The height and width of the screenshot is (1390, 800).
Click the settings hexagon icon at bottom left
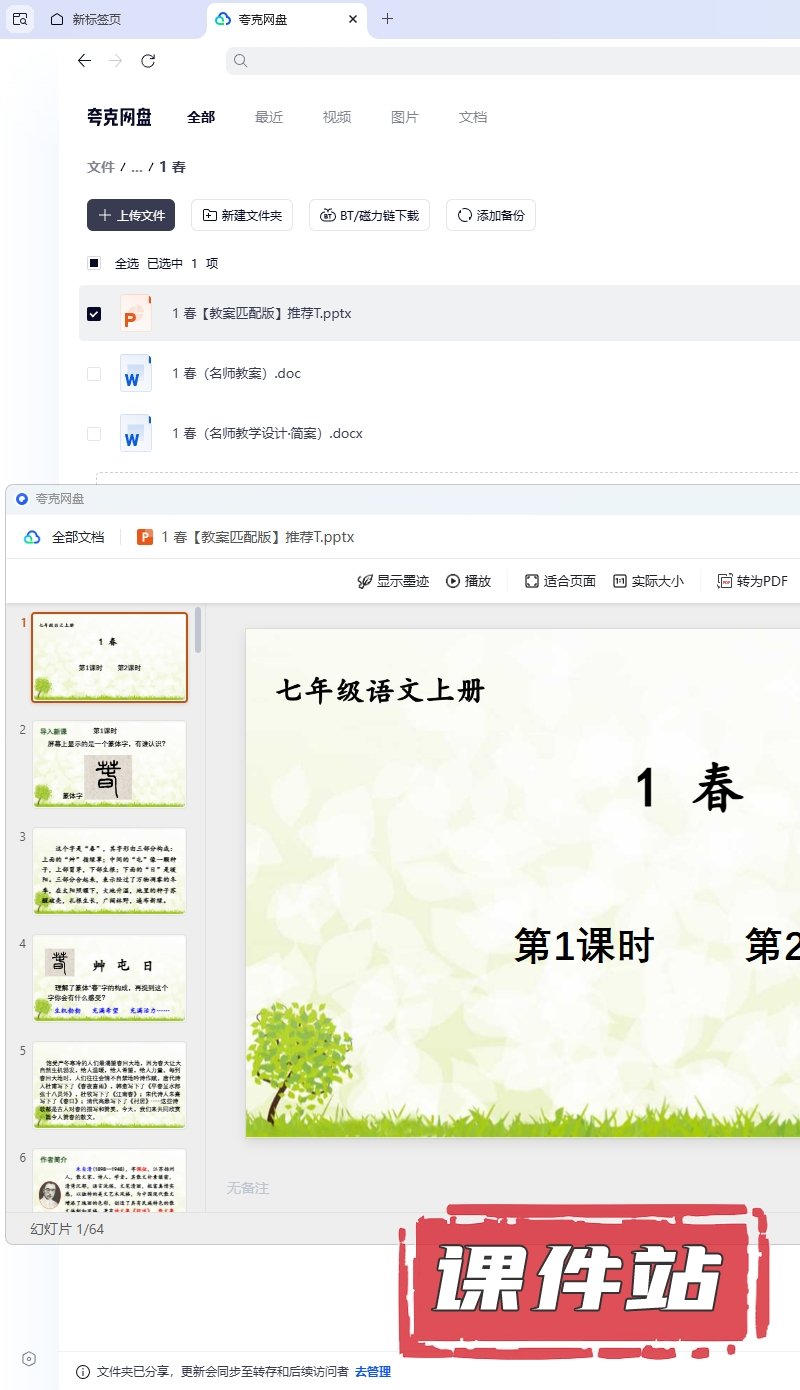pos(29,1358)
